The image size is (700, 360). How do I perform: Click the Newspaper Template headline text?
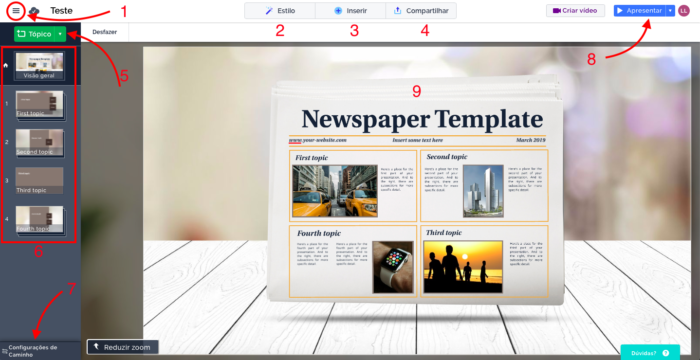(x=422, y=119)
